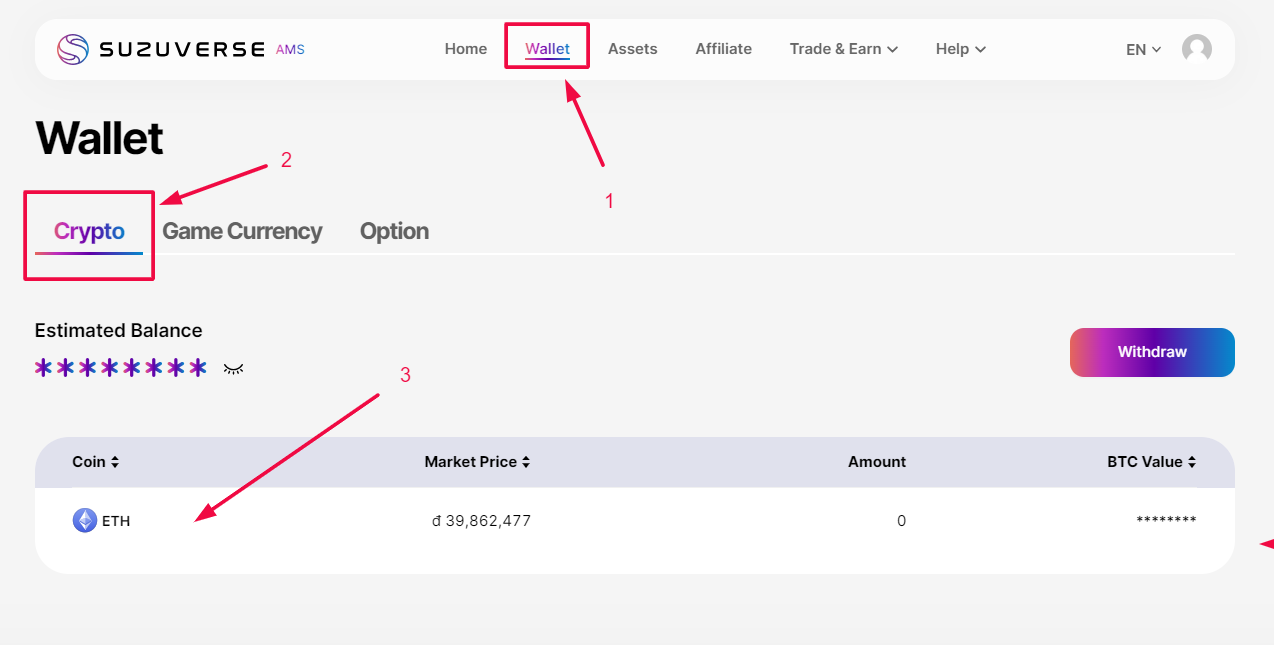Sort the table by Coin
1274x645 pixels.
pos(96,462)
